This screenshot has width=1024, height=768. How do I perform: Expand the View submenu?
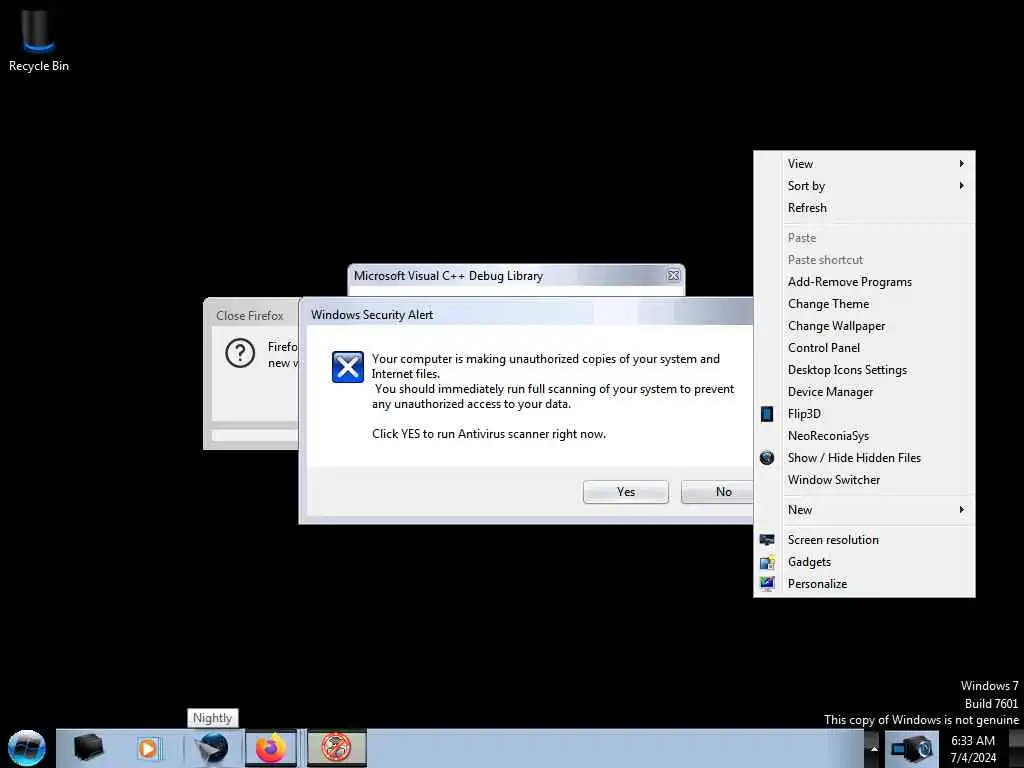coord(865,164)
